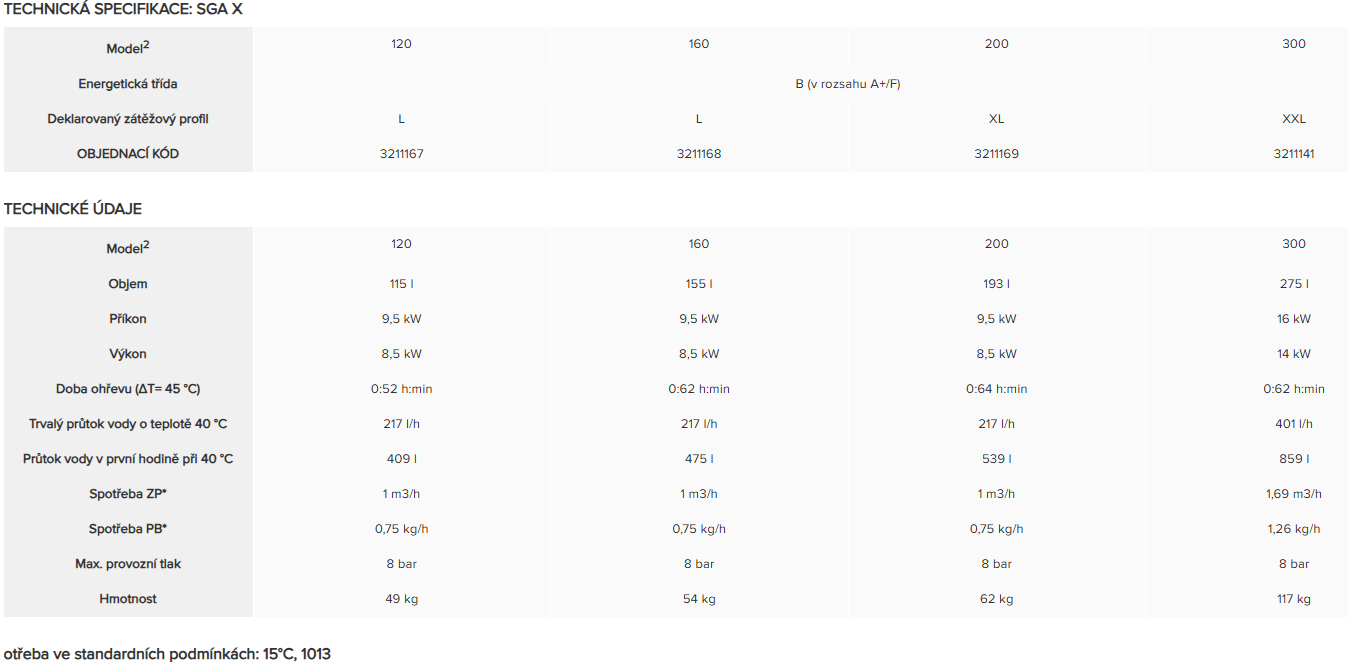Select the 3211141 order code
Image resolution: width=1348 pixels, height=662 pixels.
click(1294, 154)
